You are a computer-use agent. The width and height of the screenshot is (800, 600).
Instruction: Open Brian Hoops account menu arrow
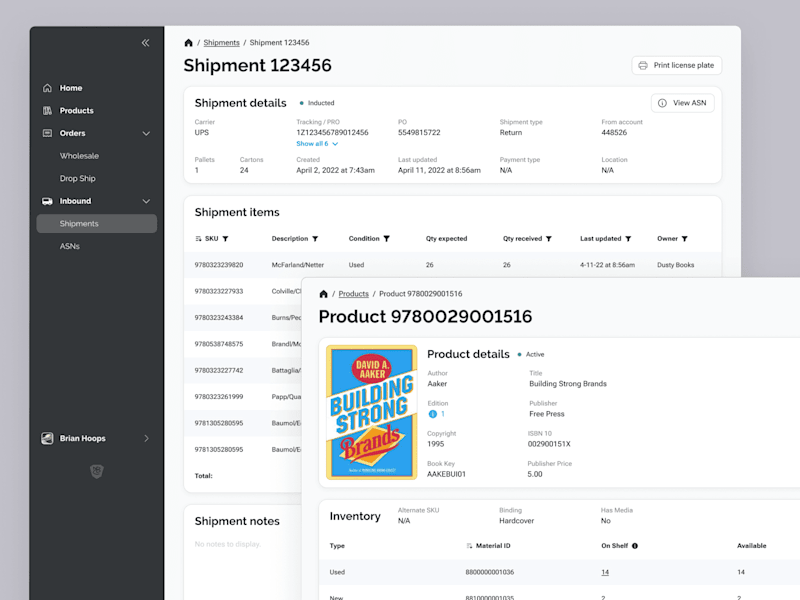click(x=146, y=439)
